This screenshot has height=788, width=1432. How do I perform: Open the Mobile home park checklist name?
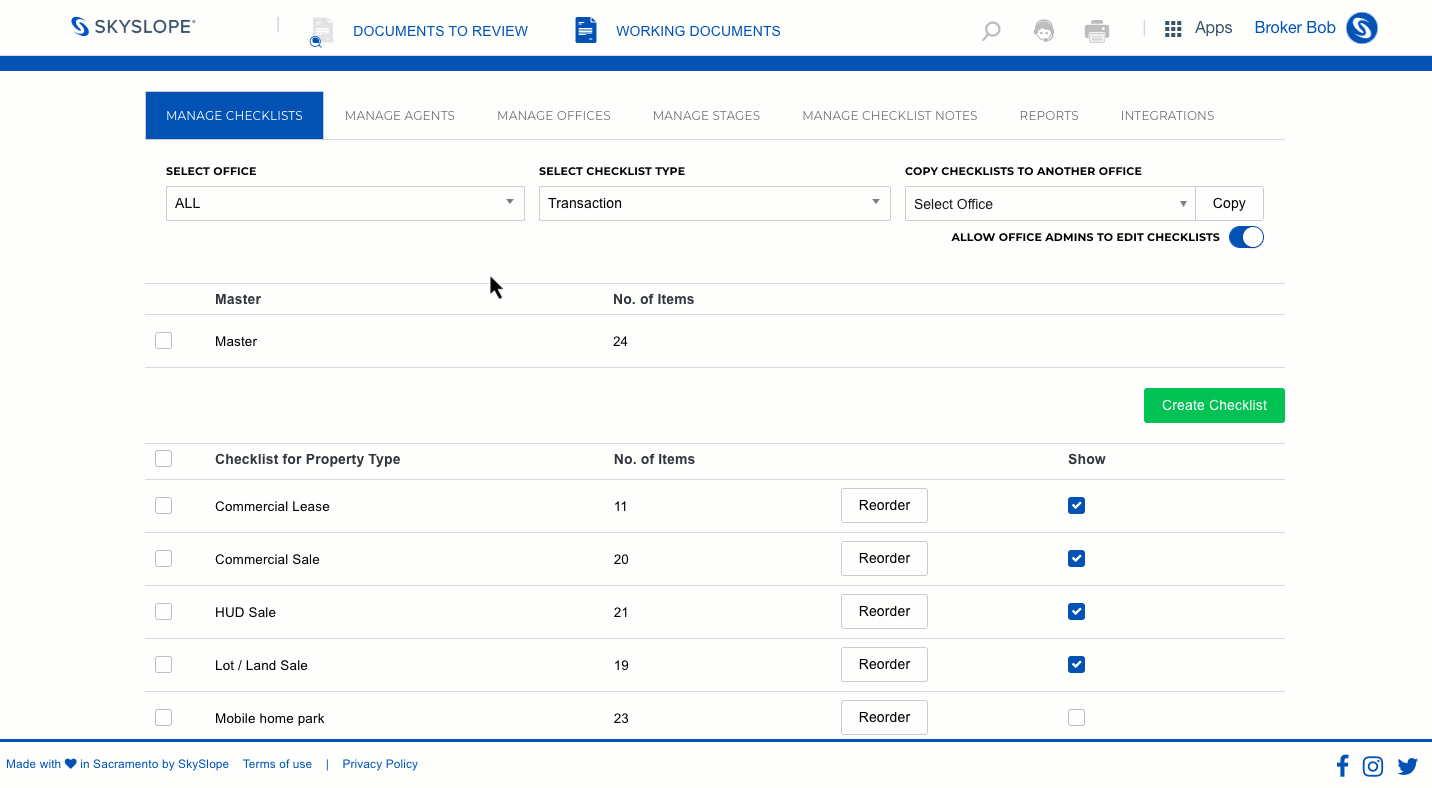[270, 718]
